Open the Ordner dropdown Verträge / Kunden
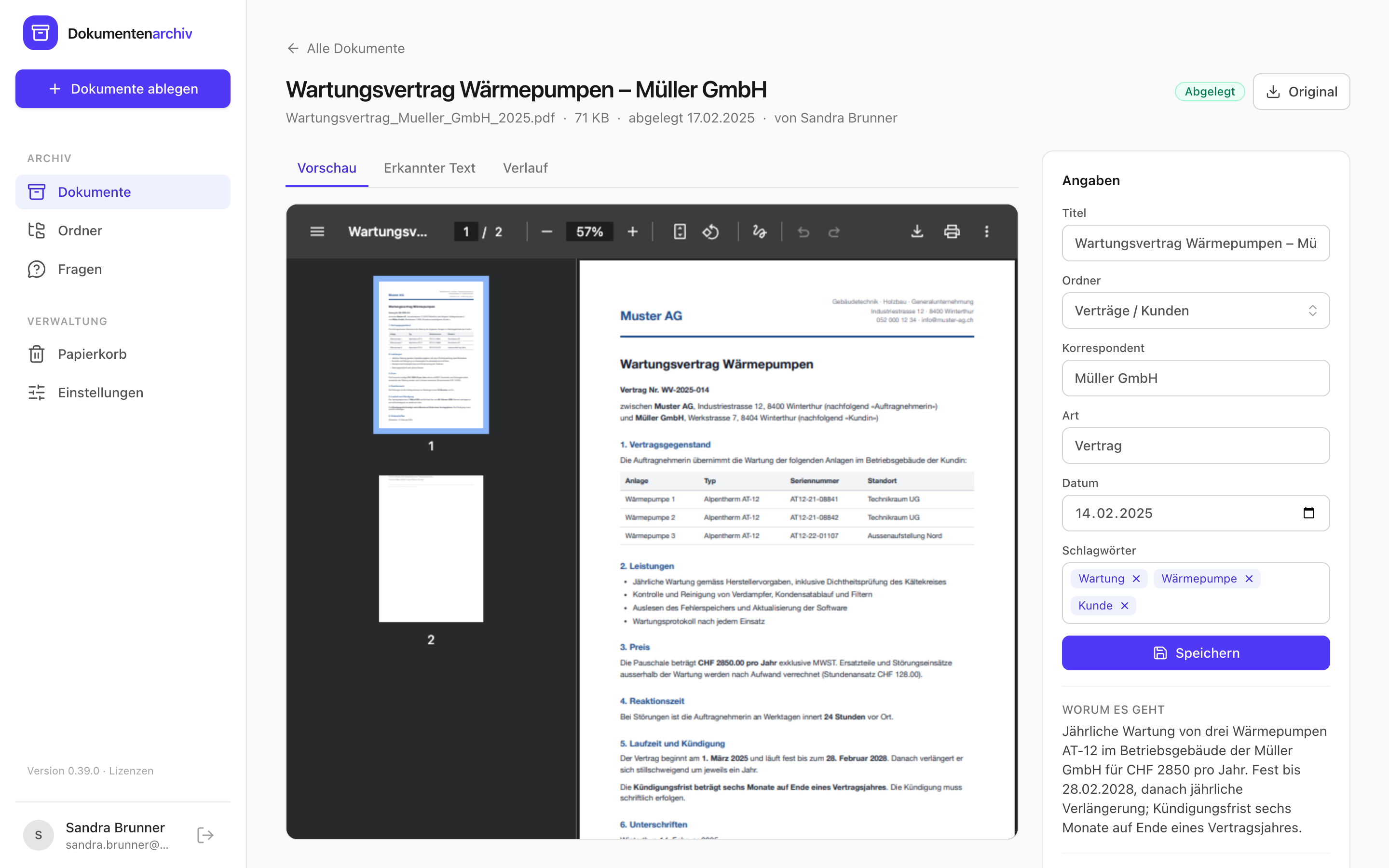Viewport: 1389px width, 868px height. (1196, 311)
